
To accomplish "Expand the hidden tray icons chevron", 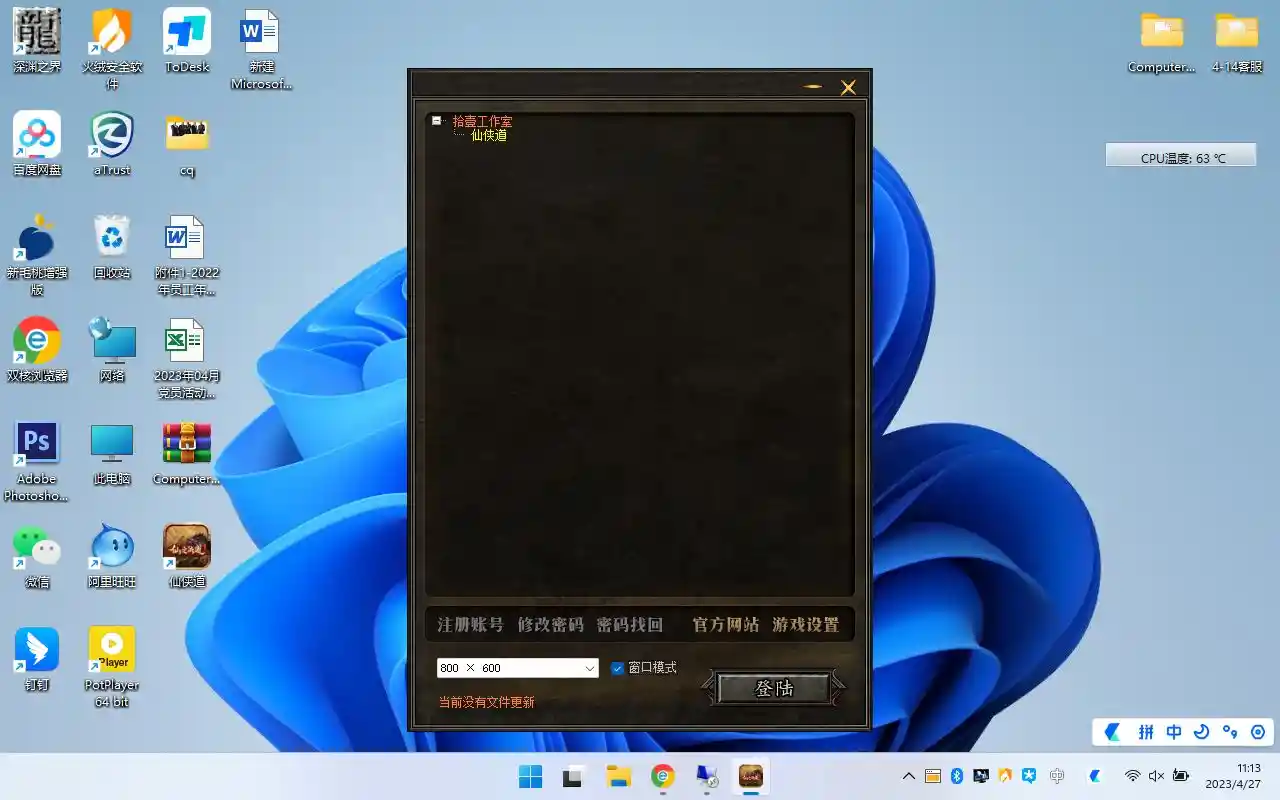I will click(908, 776).
